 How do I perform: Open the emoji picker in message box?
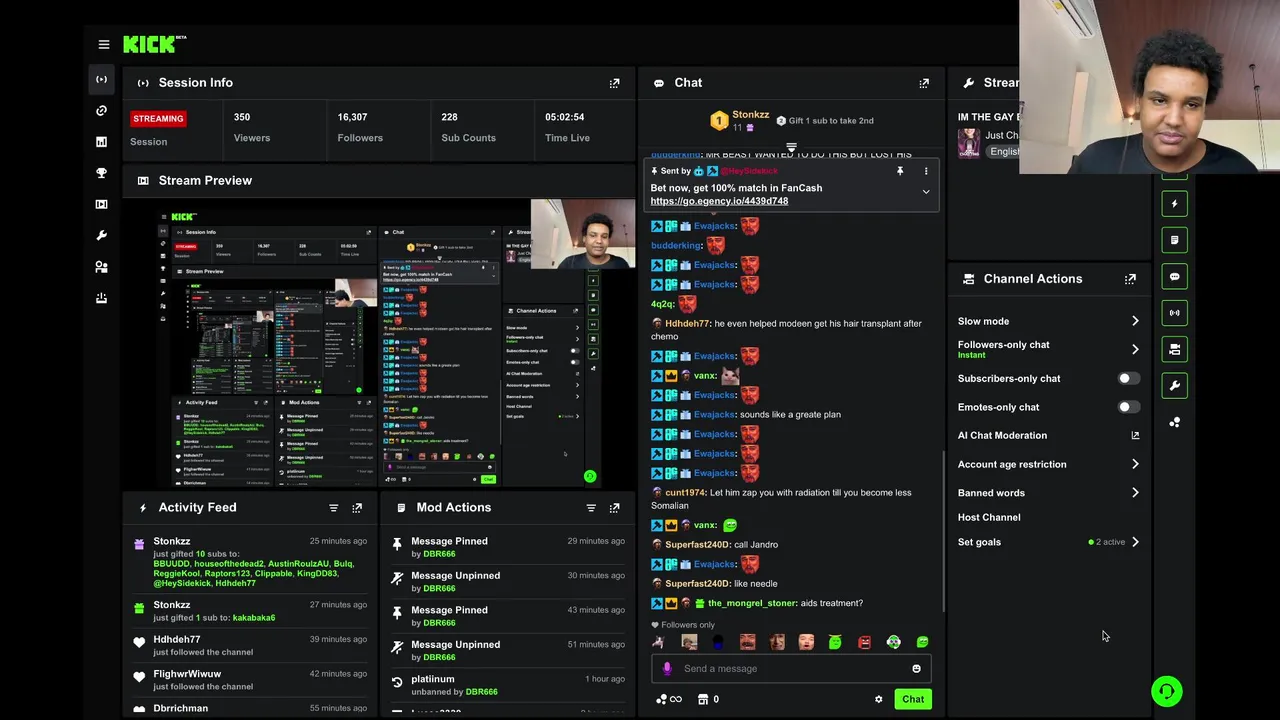point(916,669)
